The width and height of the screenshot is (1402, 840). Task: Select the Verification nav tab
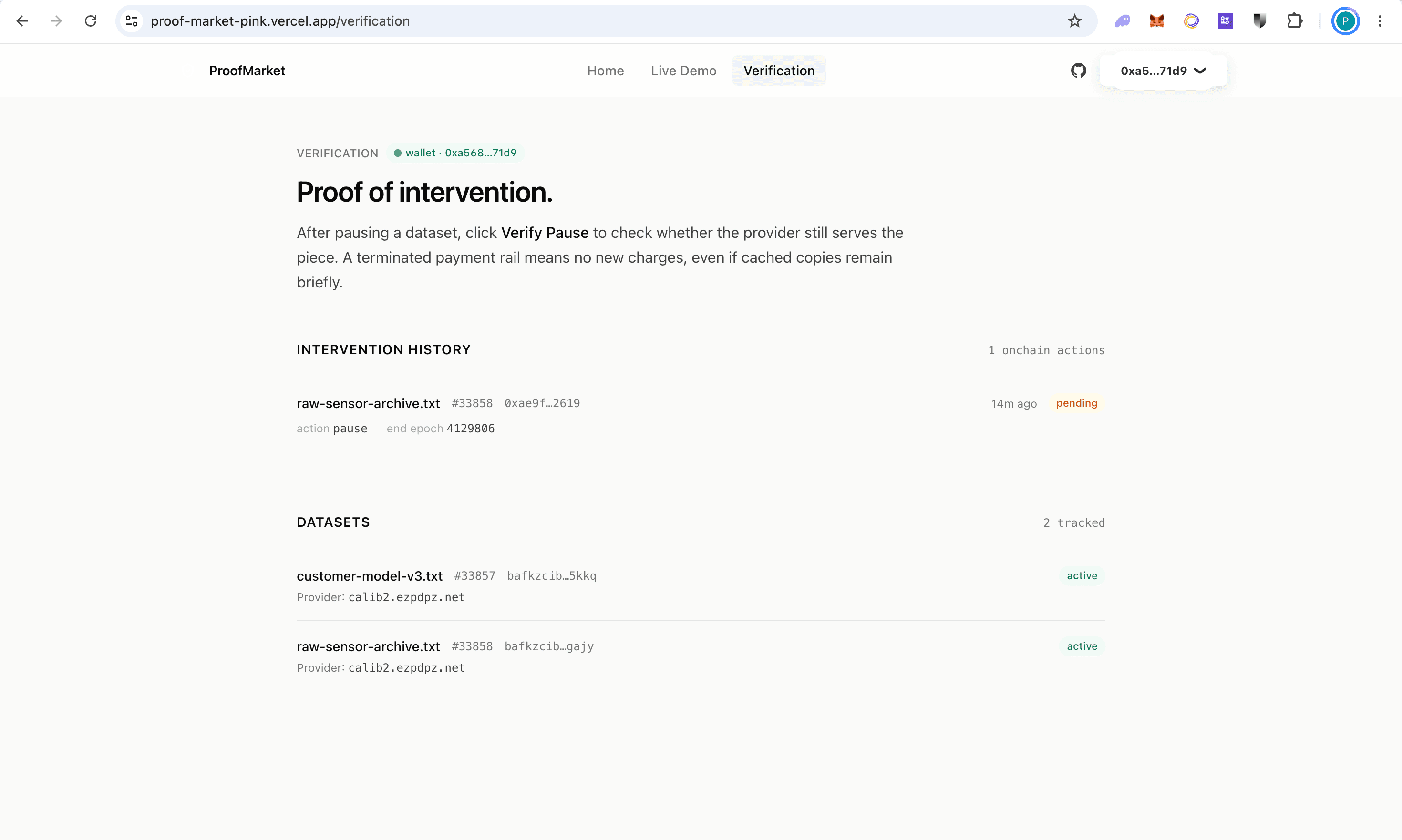click(x=779, y=71)
